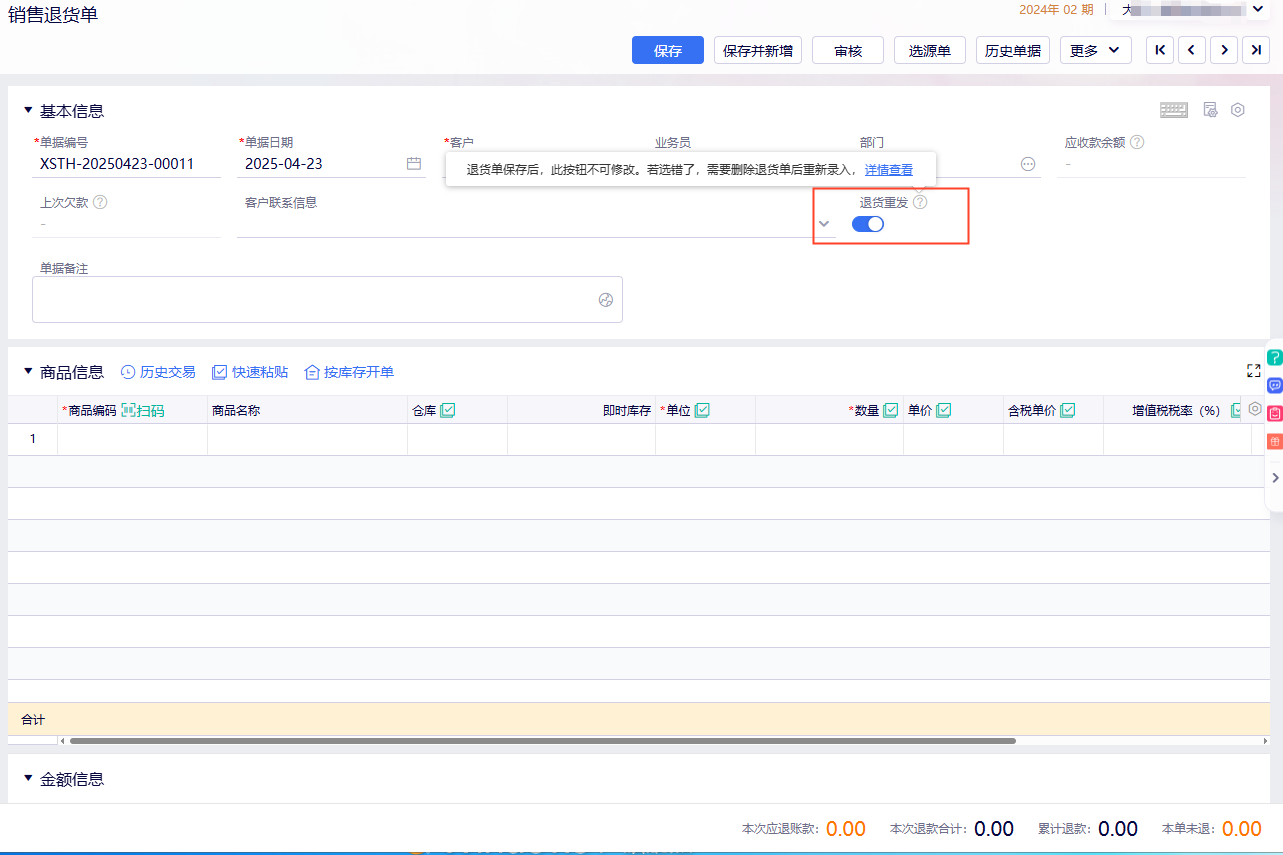This screenshot has width=1283, height=855.
Task: Toggle the checkbox in the 增值税税率 column header
Action: (1237, 410)
